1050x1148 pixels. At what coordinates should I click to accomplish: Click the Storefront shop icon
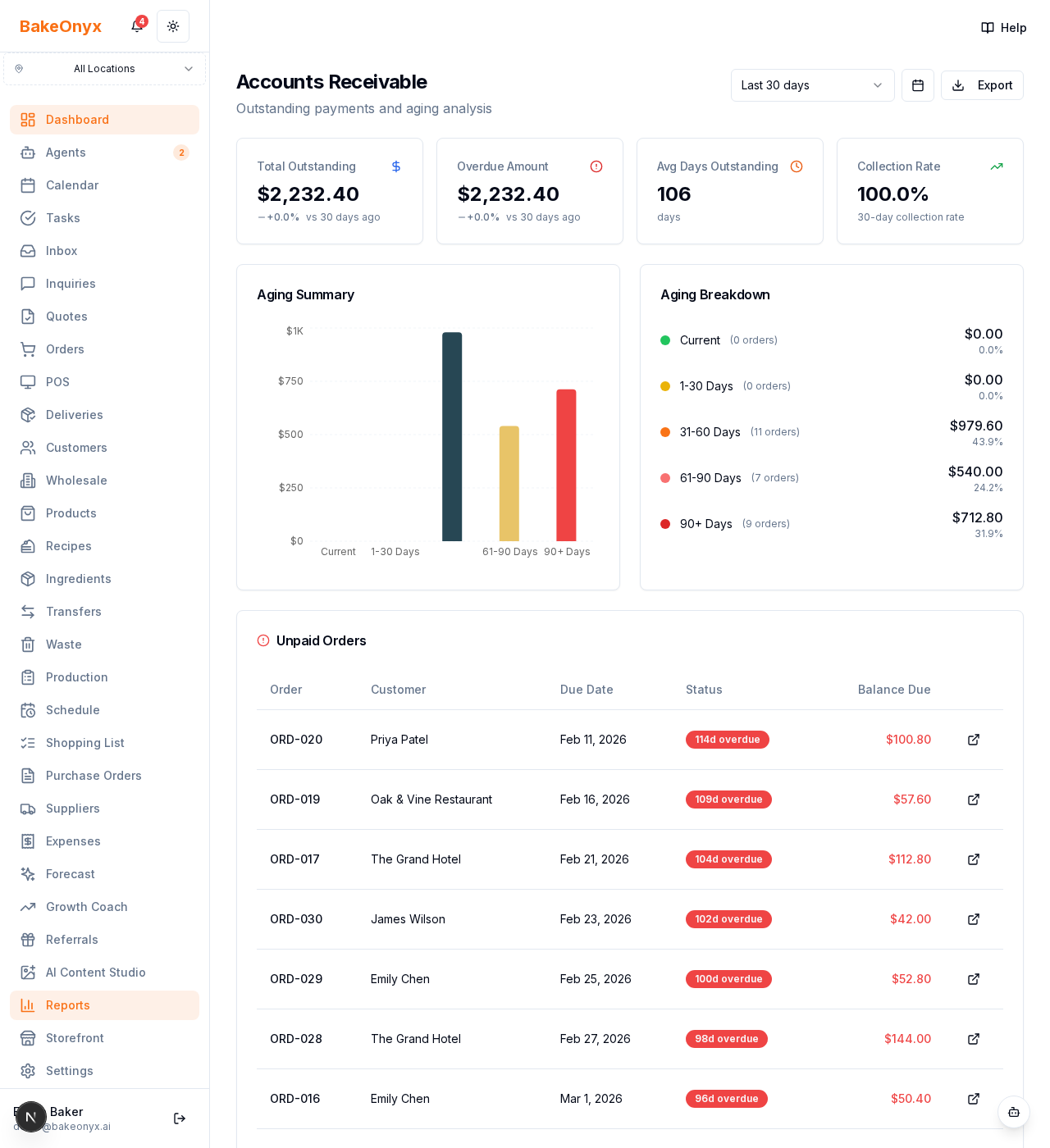[28, 1038]
